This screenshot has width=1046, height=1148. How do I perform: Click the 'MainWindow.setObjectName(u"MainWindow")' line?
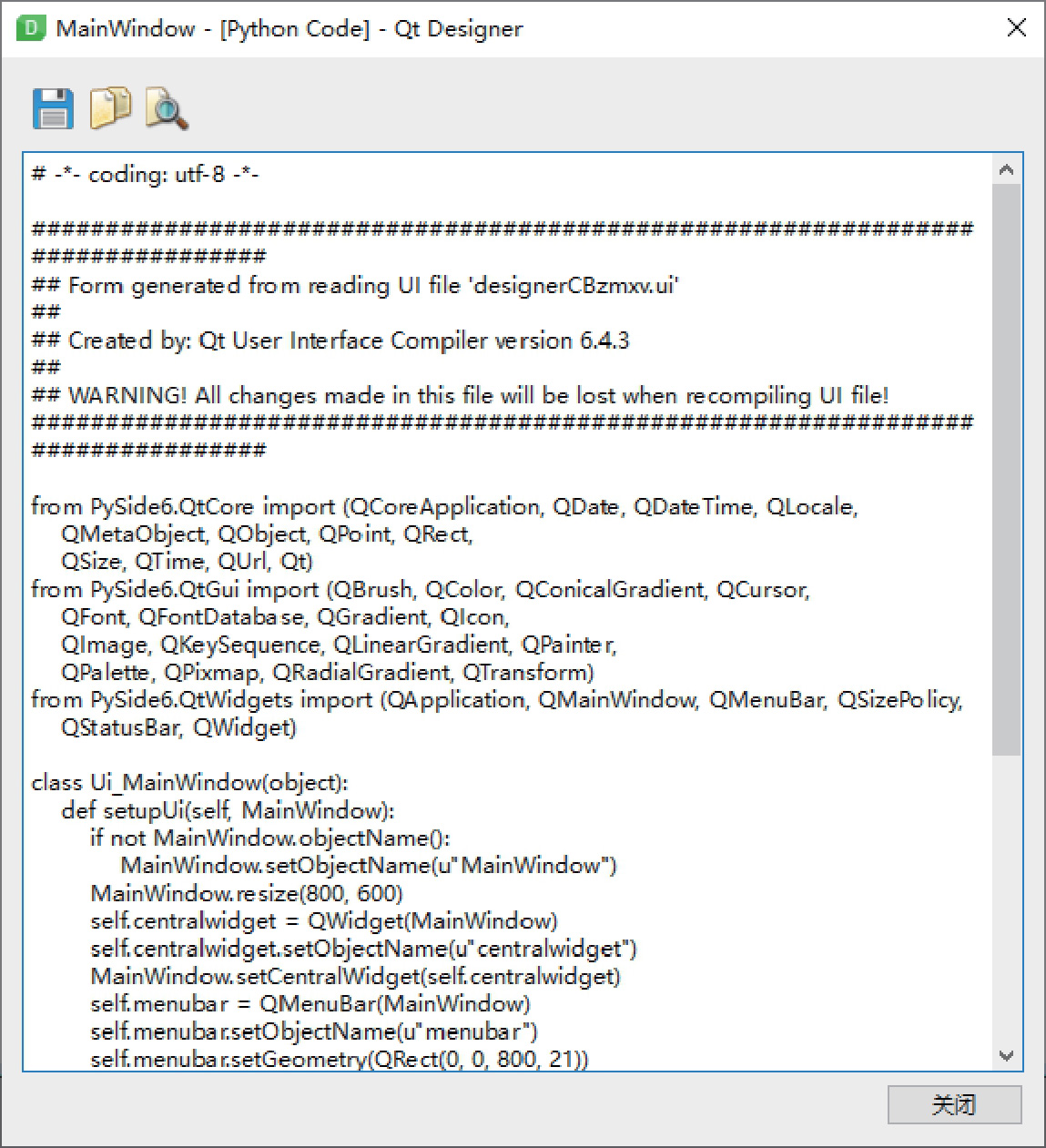pos(370,865)
